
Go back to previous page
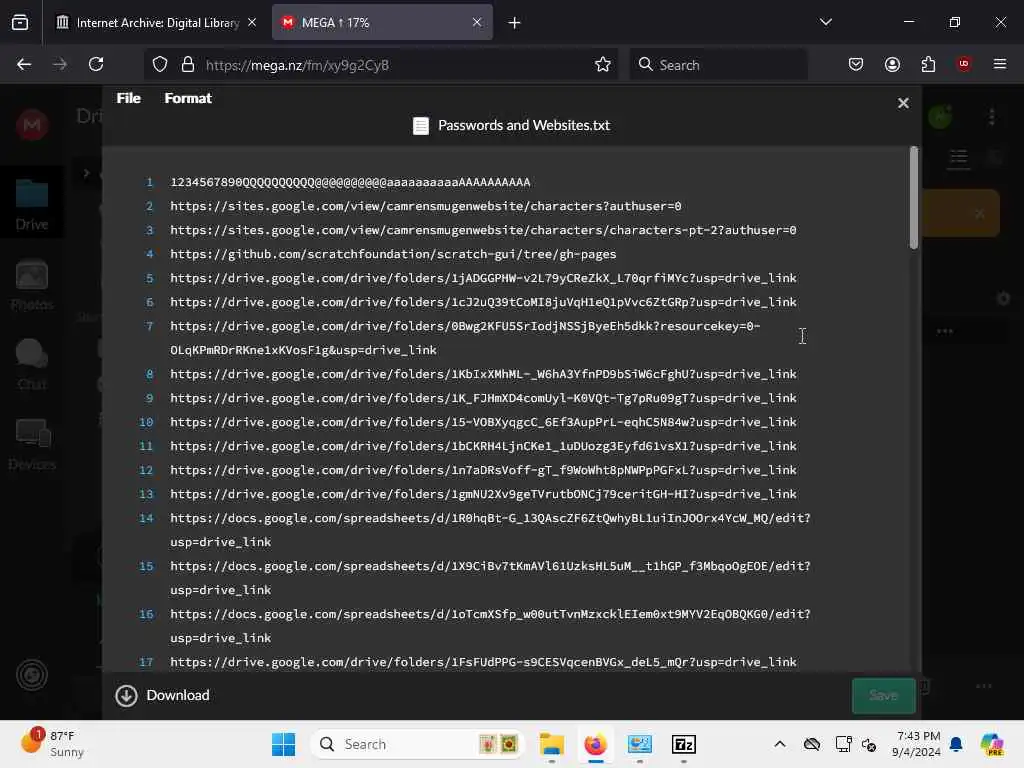coord(24,65)
